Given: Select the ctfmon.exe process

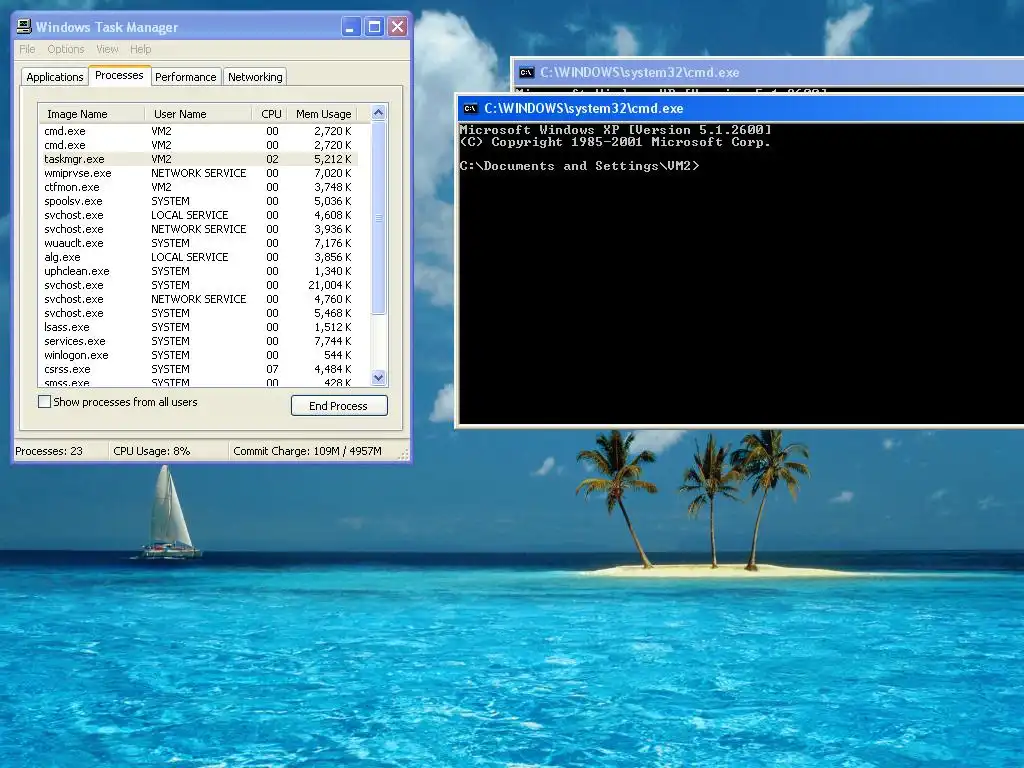Looking at the screenshot, I should 199,187.
